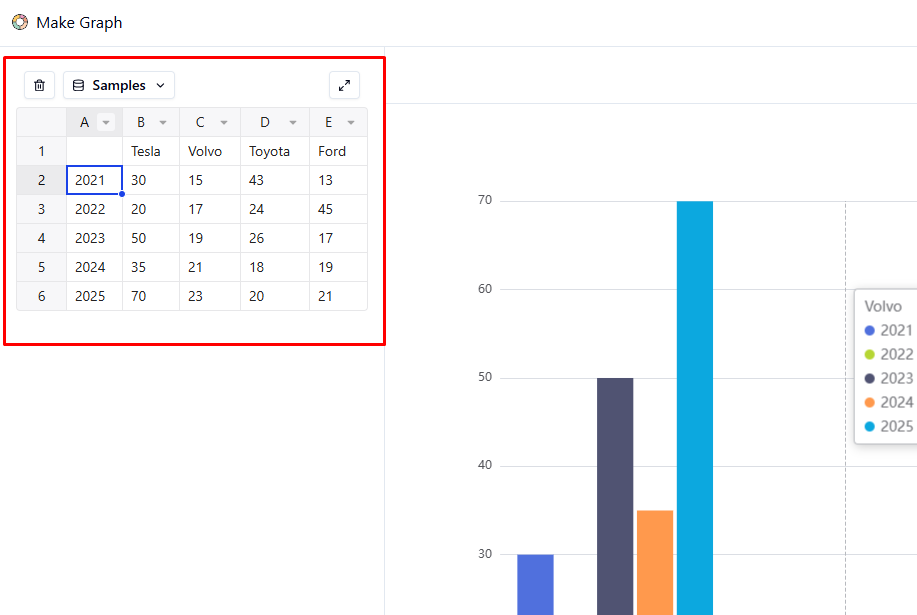Select Ford 2021 value 13

pyautogui.click(x=339, y=180)
